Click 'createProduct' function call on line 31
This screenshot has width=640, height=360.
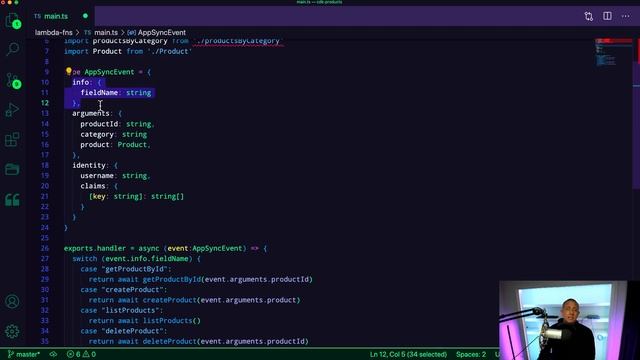(x=169, y=300)
